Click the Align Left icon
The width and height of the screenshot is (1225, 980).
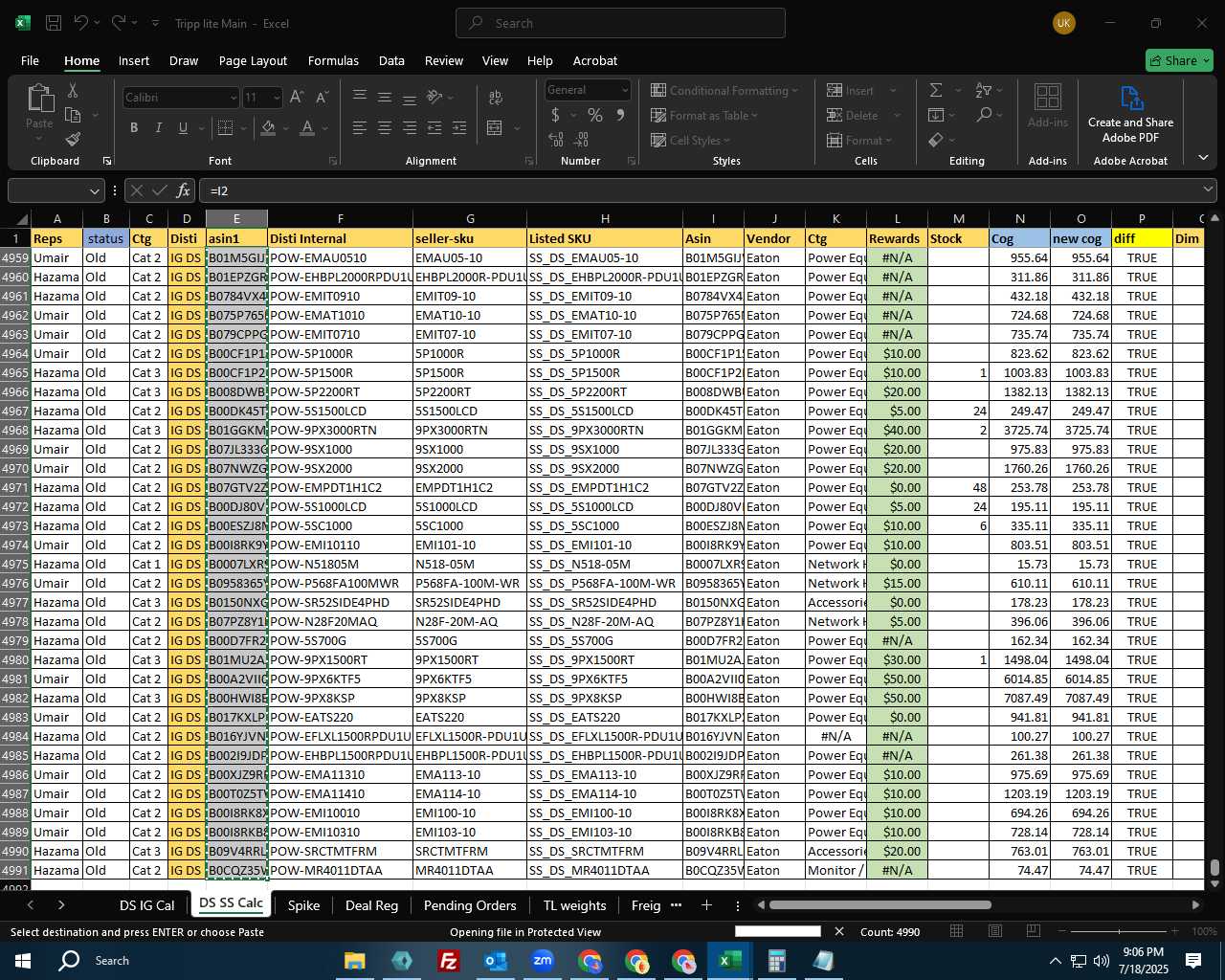pyautogui.click(x=360, y=127)
